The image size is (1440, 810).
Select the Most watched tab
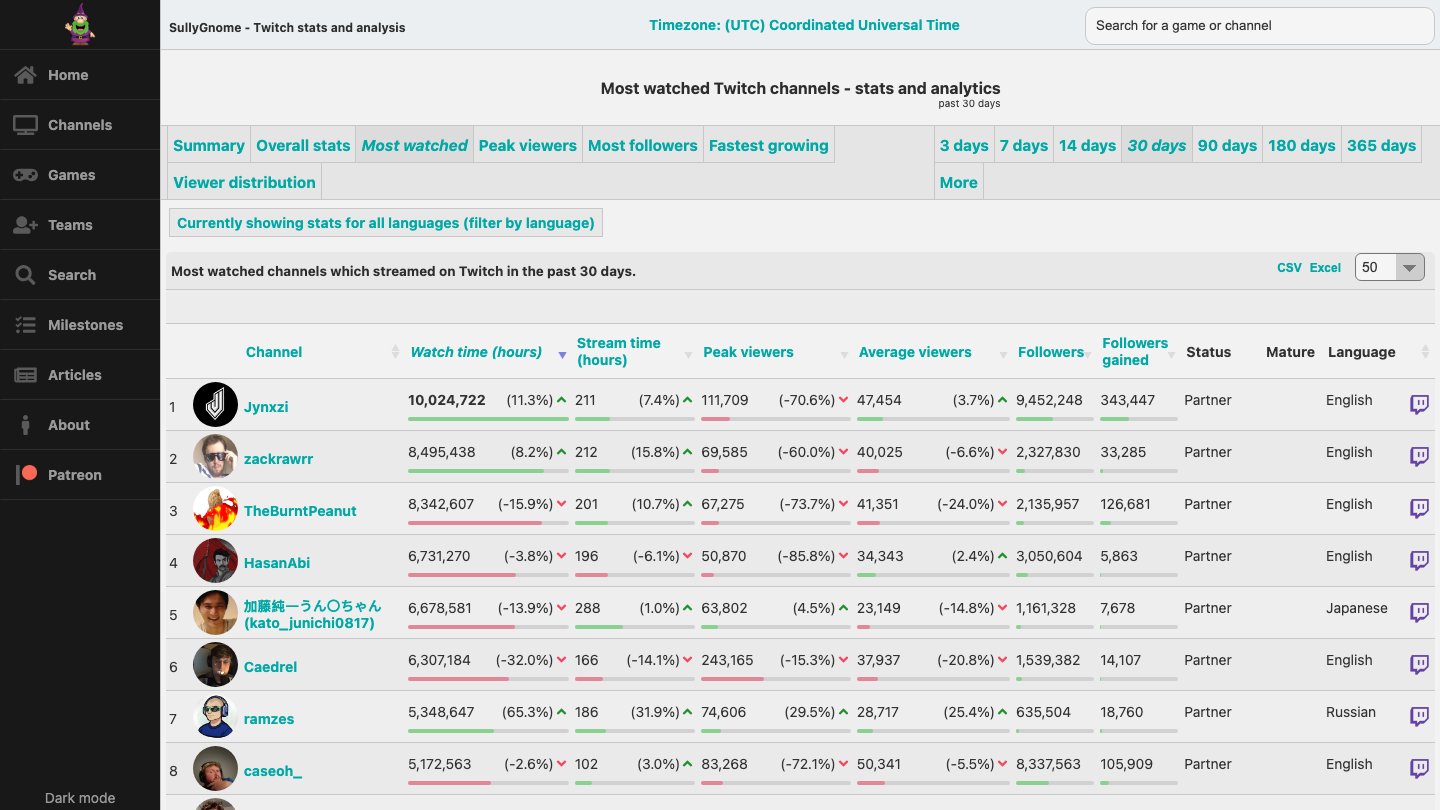pyautogui.click(x=415, y=145)
